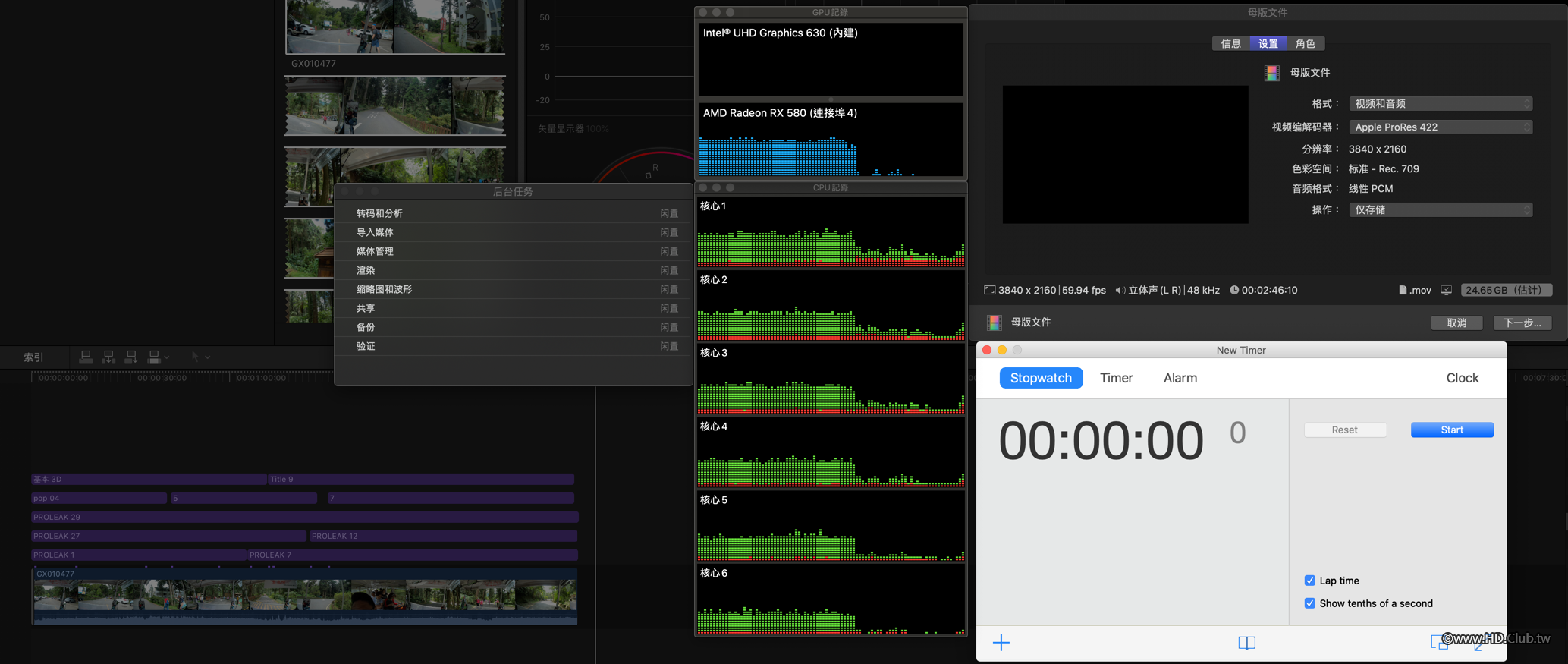Open the 格式 dropdown showing 视频和音频
This screenshot has height=664, width=1568.
tap(1441, 103)
